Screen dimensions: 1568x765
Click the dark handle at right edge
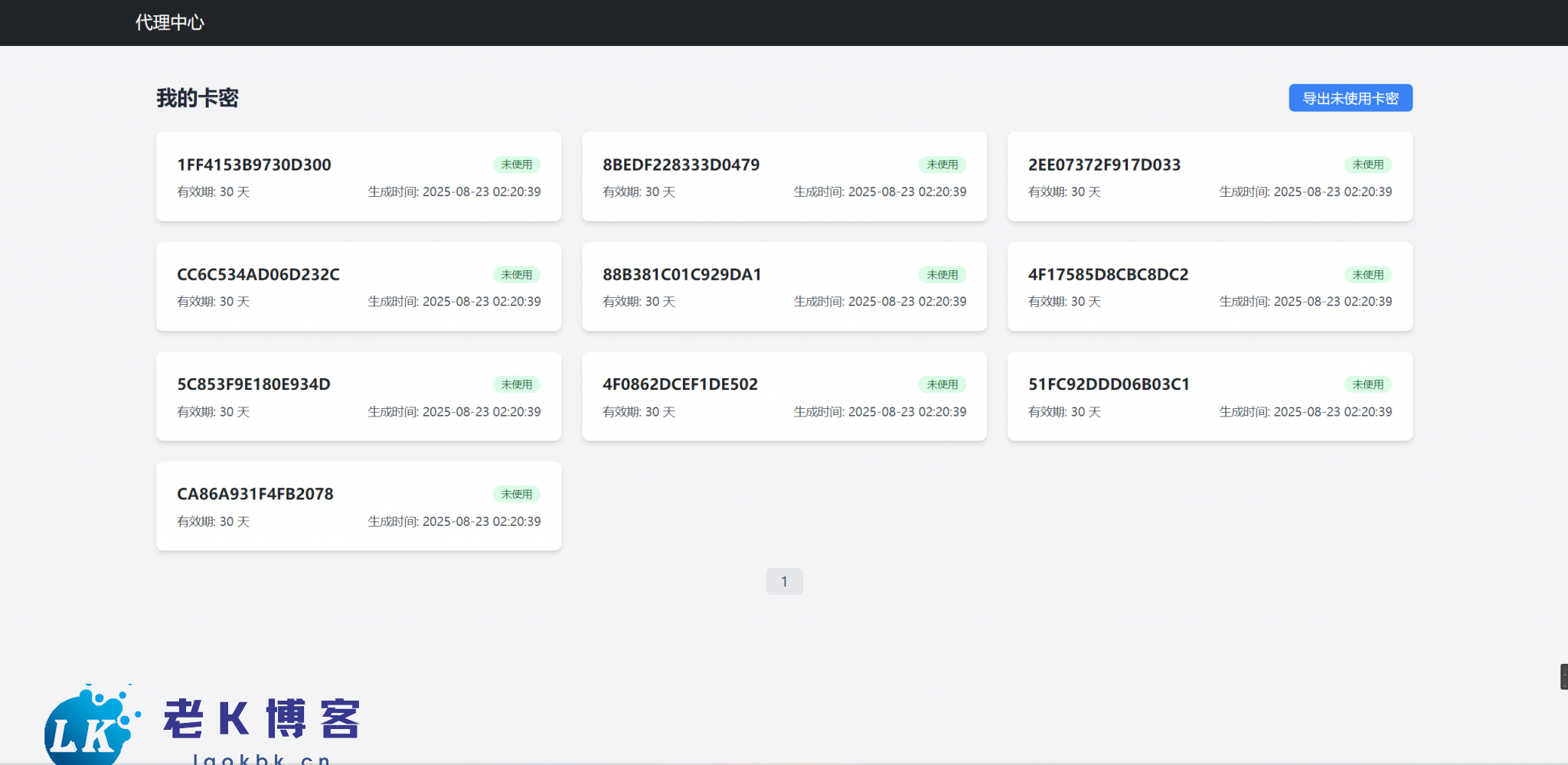tap(1563, 677)
